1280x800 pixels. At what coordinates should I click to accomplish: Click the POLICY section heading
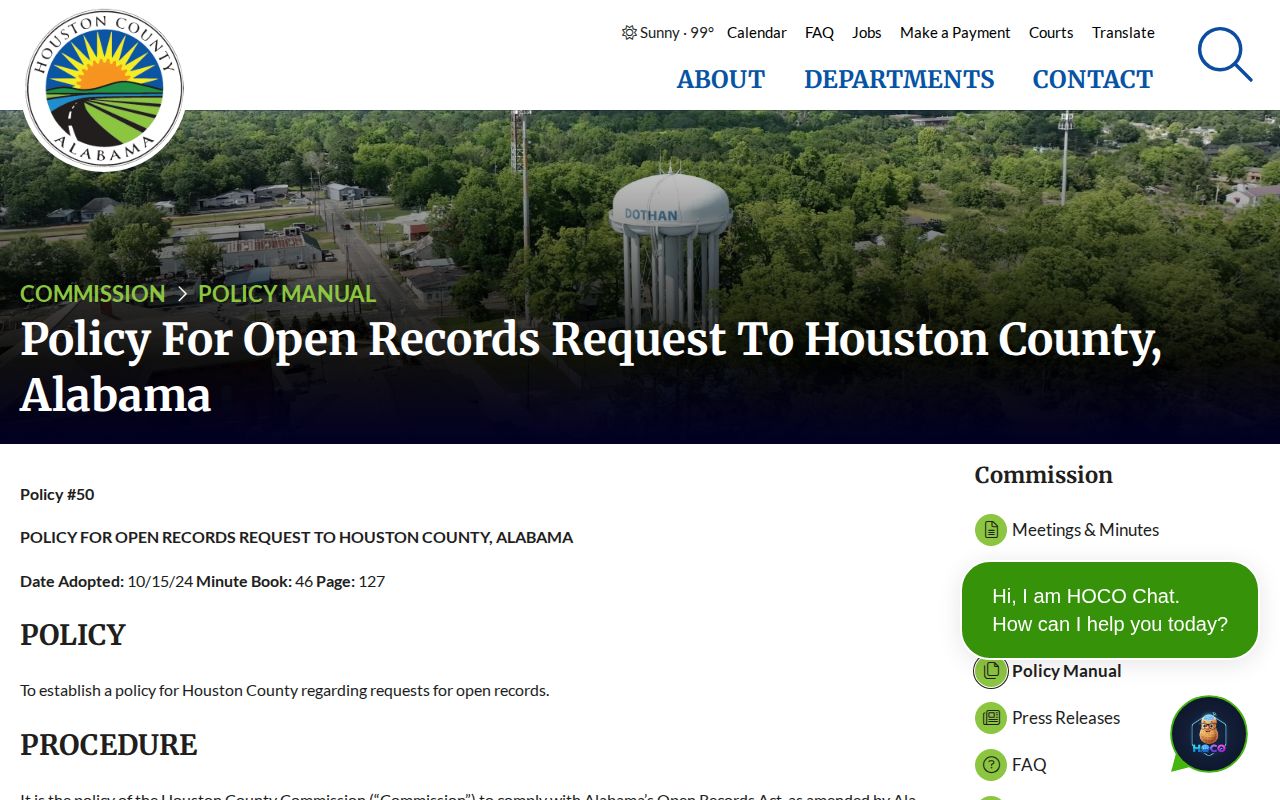pos(73,635)
